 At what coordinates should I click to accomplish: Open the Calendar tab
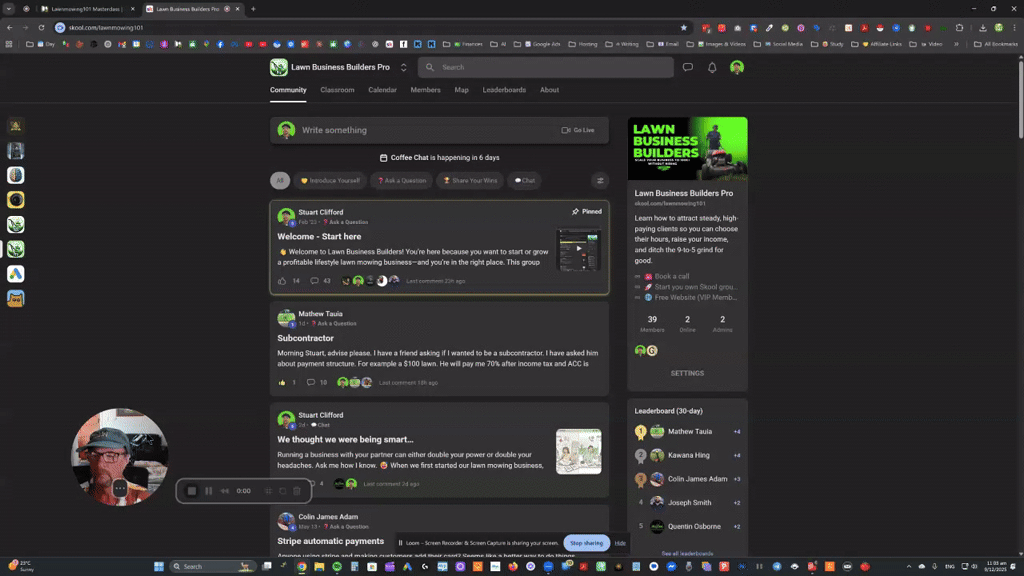coord(383,90)
